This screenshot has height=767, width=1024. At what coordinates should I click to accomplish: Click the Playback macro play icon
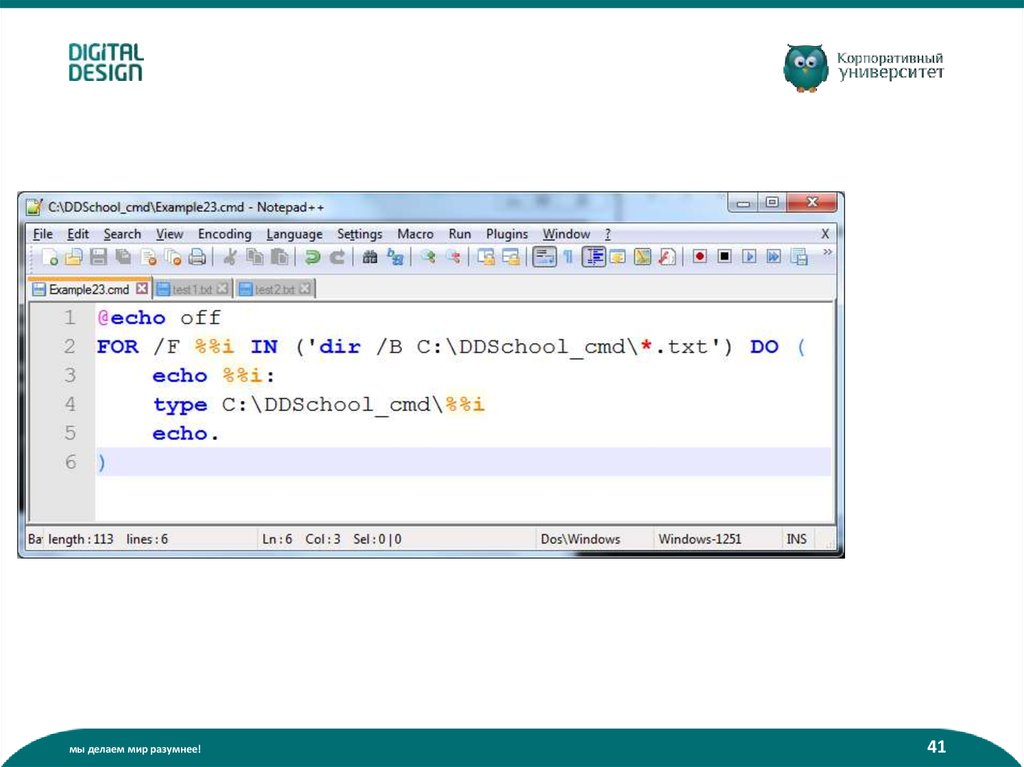750,257
